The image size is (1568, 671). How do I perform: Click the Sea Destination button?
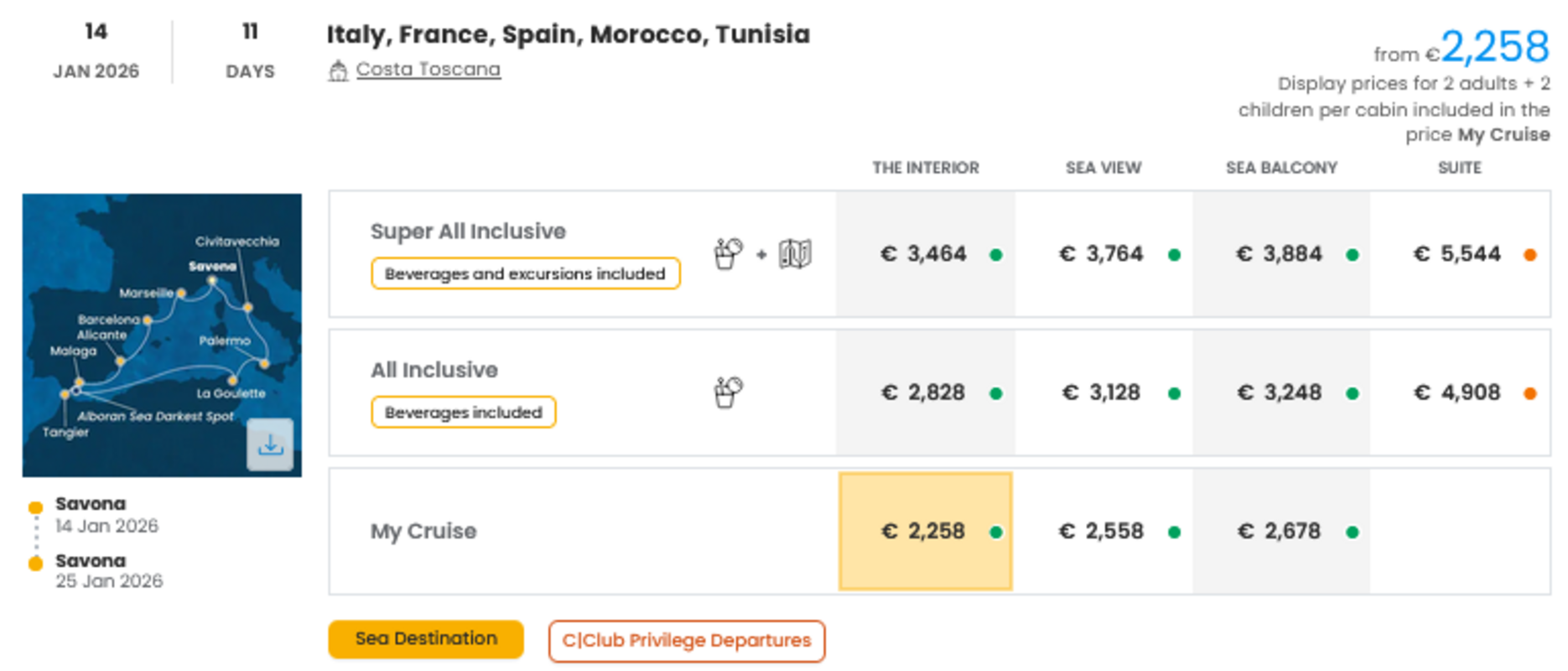pos(425,638)
